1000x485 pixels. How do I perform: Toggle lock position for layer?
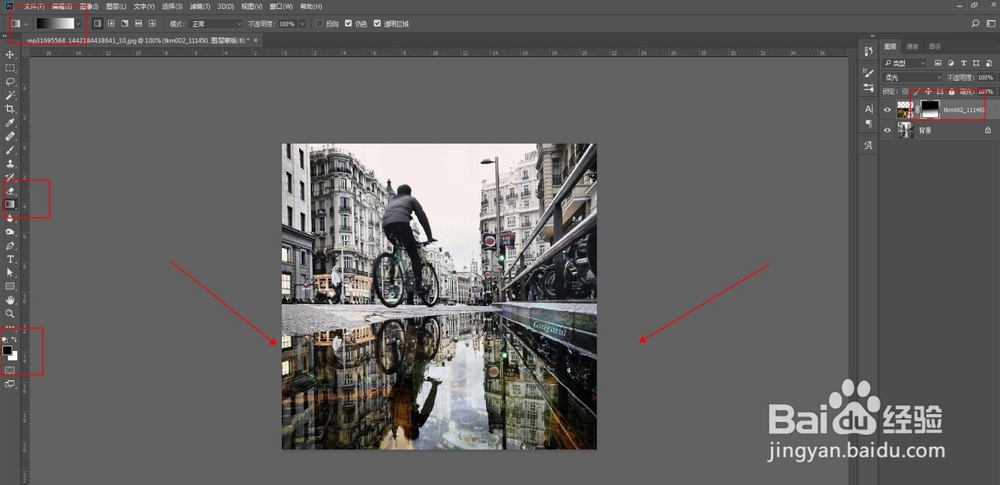point(928,92)
